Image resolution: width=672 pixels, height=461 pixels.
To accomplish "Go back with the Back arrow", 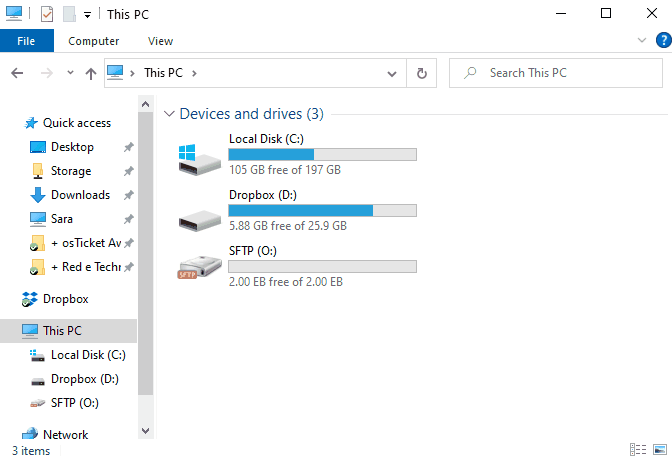I will pyautogui.click(x=17, y=73).
